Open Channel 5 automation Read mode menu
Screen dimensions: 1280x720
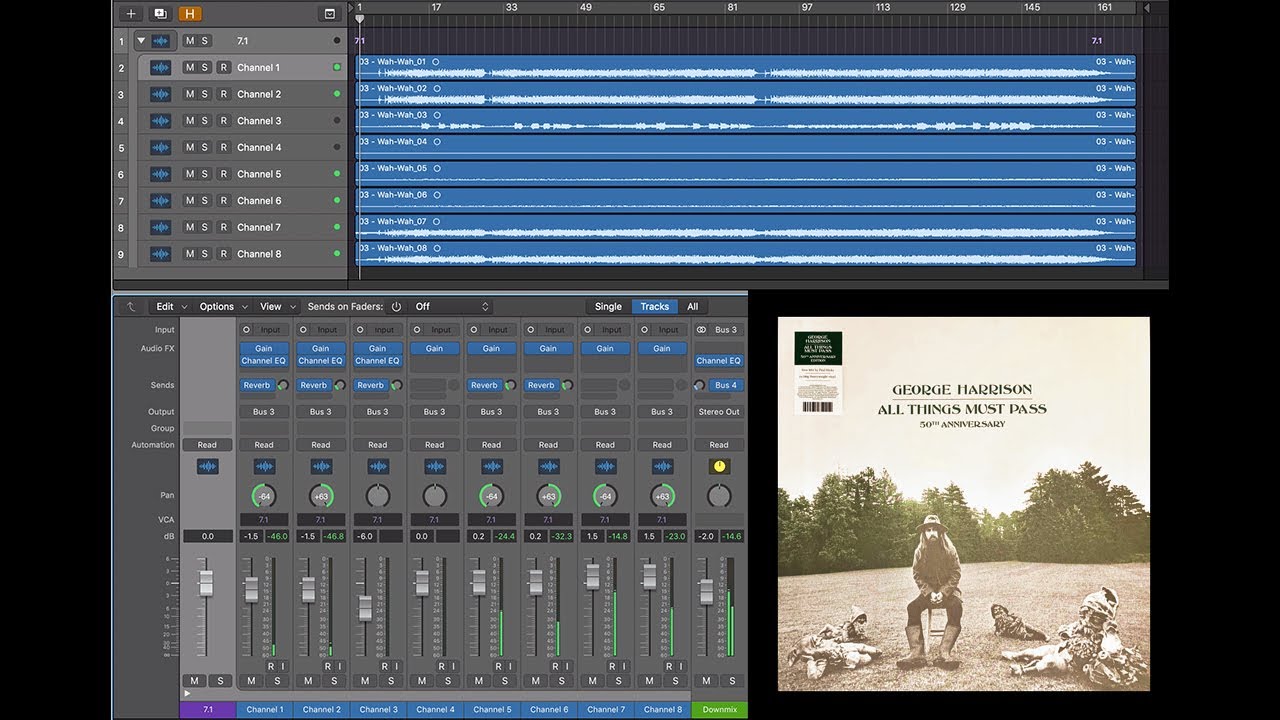tap(491, 445)
